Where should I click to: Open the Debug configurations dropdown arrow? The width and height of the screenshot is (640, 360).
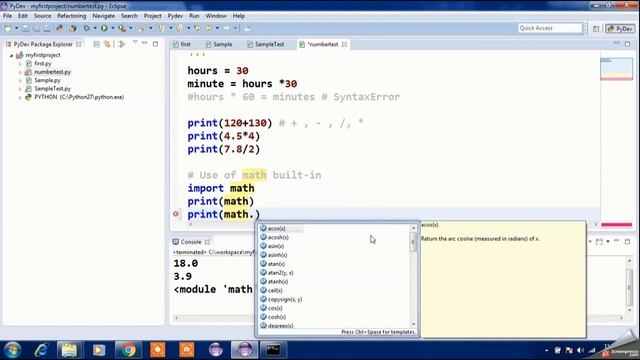tap(95, 28)
